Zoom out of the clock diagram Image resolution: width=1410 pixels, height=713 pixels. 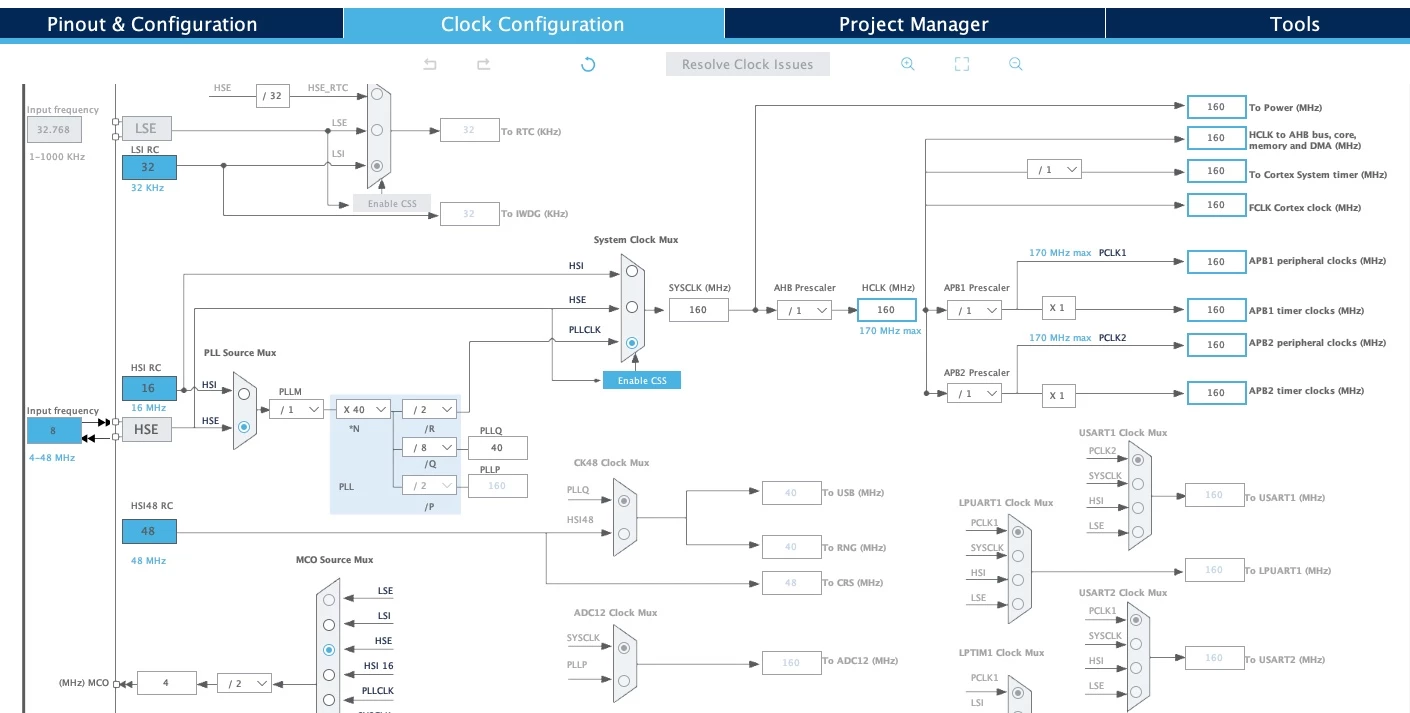pos(1016,64)
